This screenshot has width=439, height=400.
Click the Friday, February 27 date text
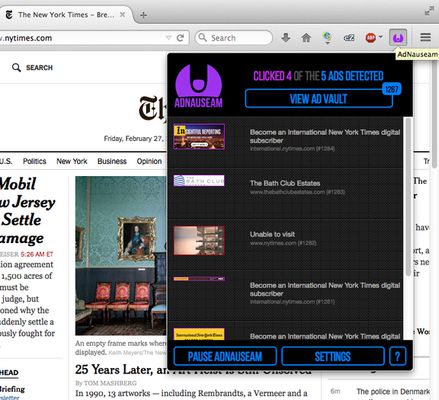coord(133,139)
